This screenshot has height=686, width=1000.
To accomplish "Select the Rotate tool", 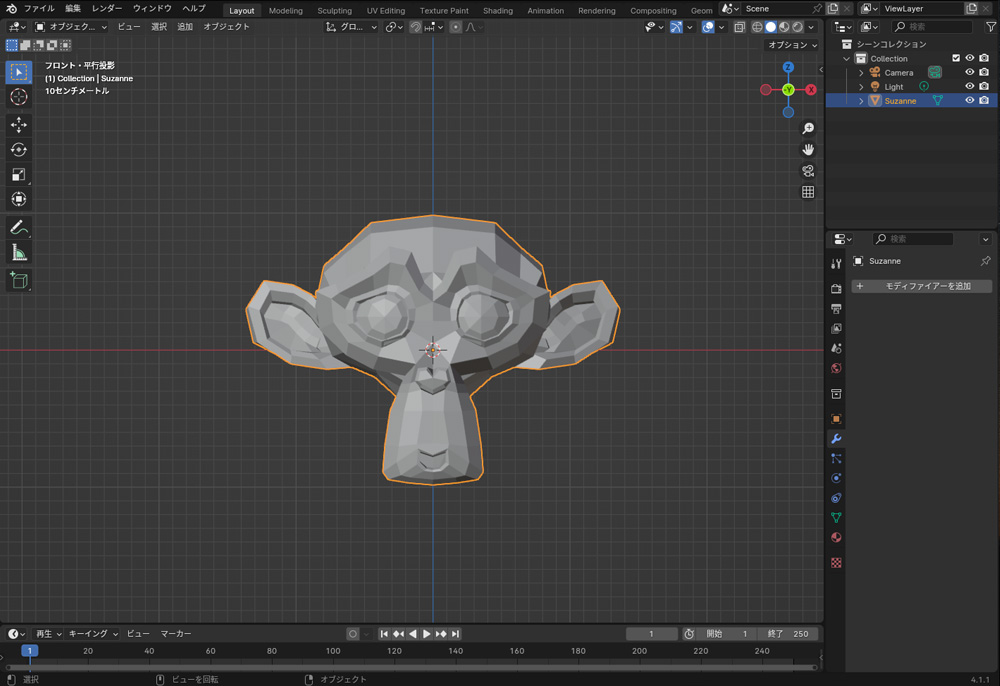I will [x=18, y=150].
